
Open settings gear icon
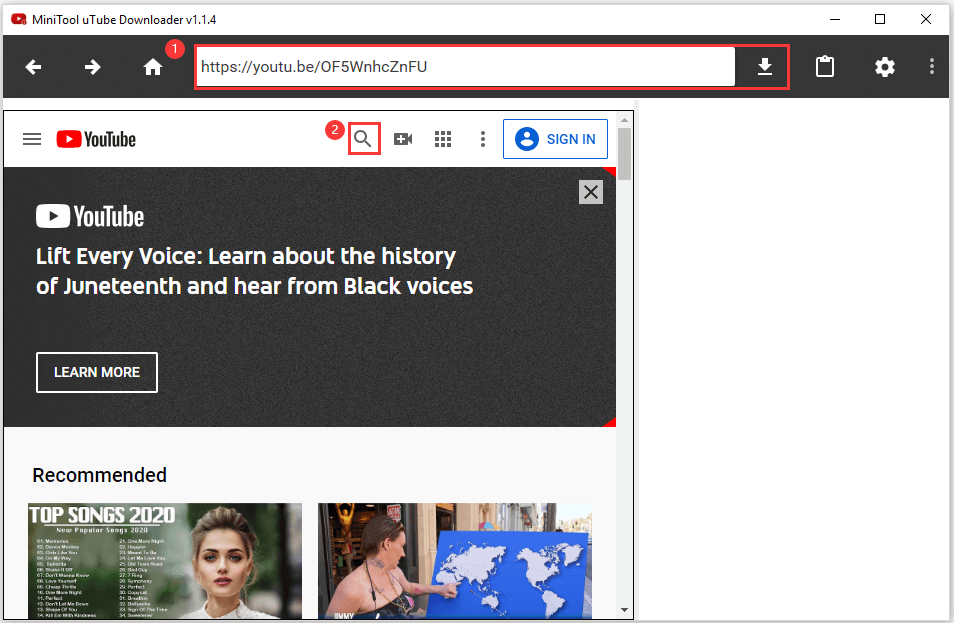[884, 67]
